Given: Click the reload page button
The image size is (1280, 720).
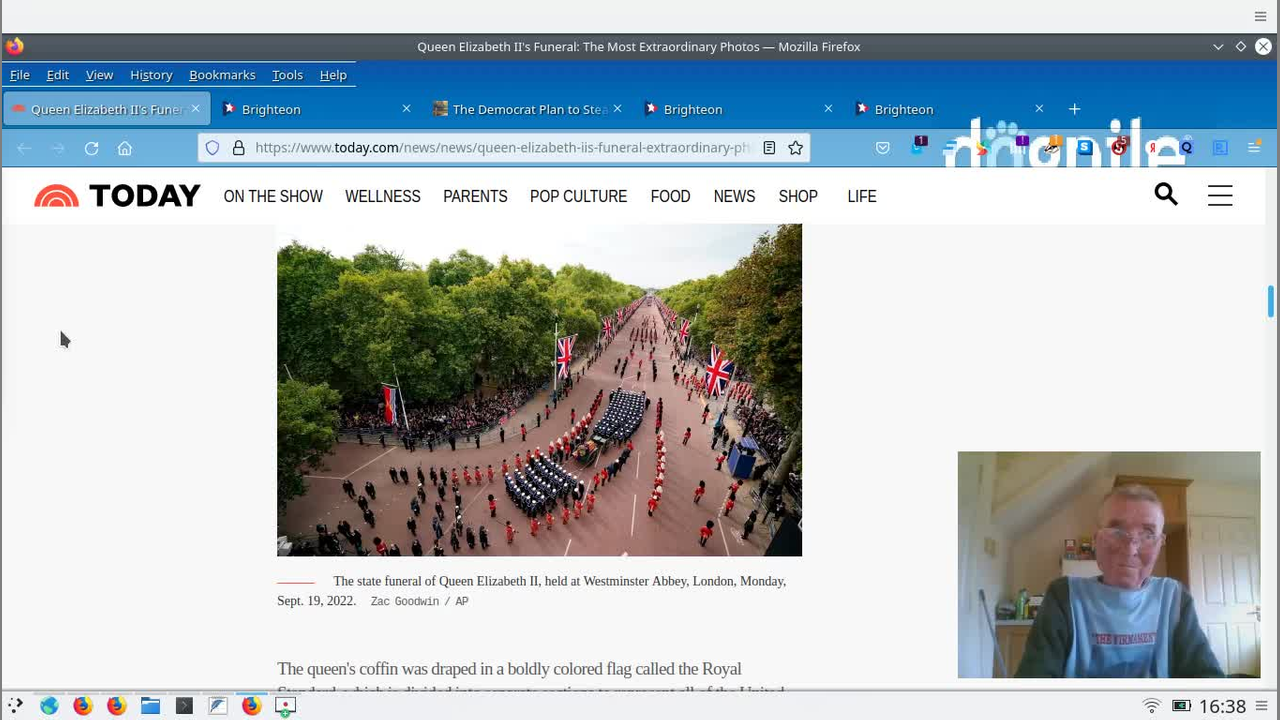Looking at the screenshot, I should pyautogui.click(x=91, y=148).
